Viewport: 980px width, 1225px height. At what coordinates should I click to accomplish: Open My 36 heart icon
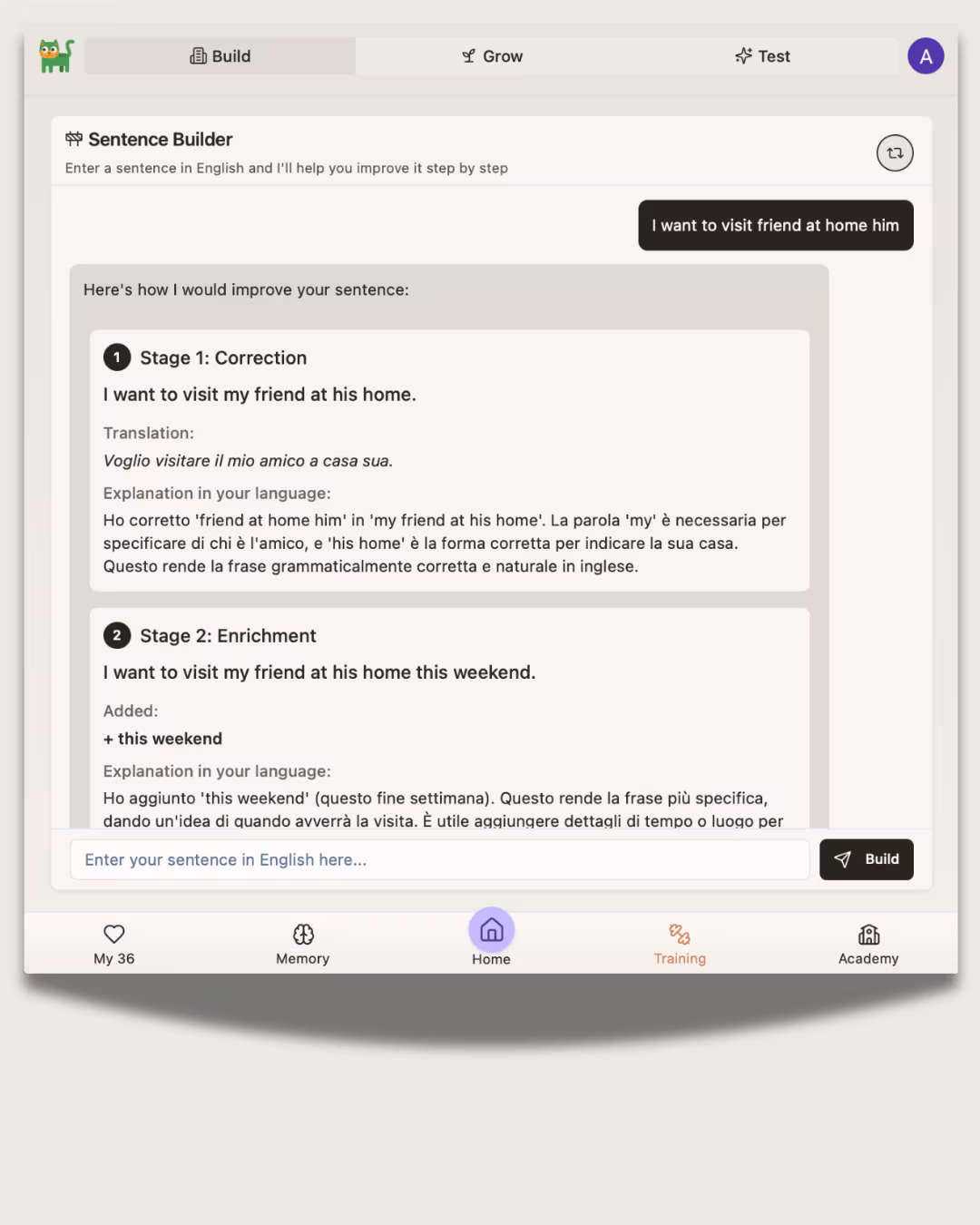coord(114,934)
